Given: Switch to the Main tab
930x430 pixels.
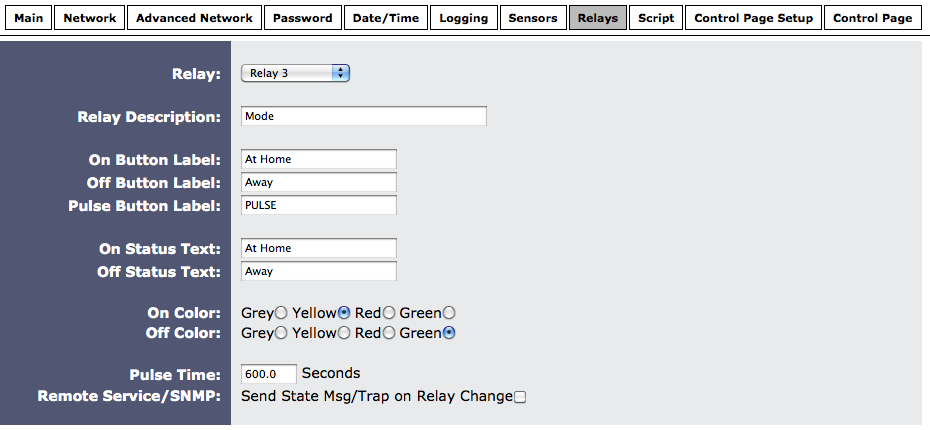Looking at the screenshot, I should coord(28,18).
